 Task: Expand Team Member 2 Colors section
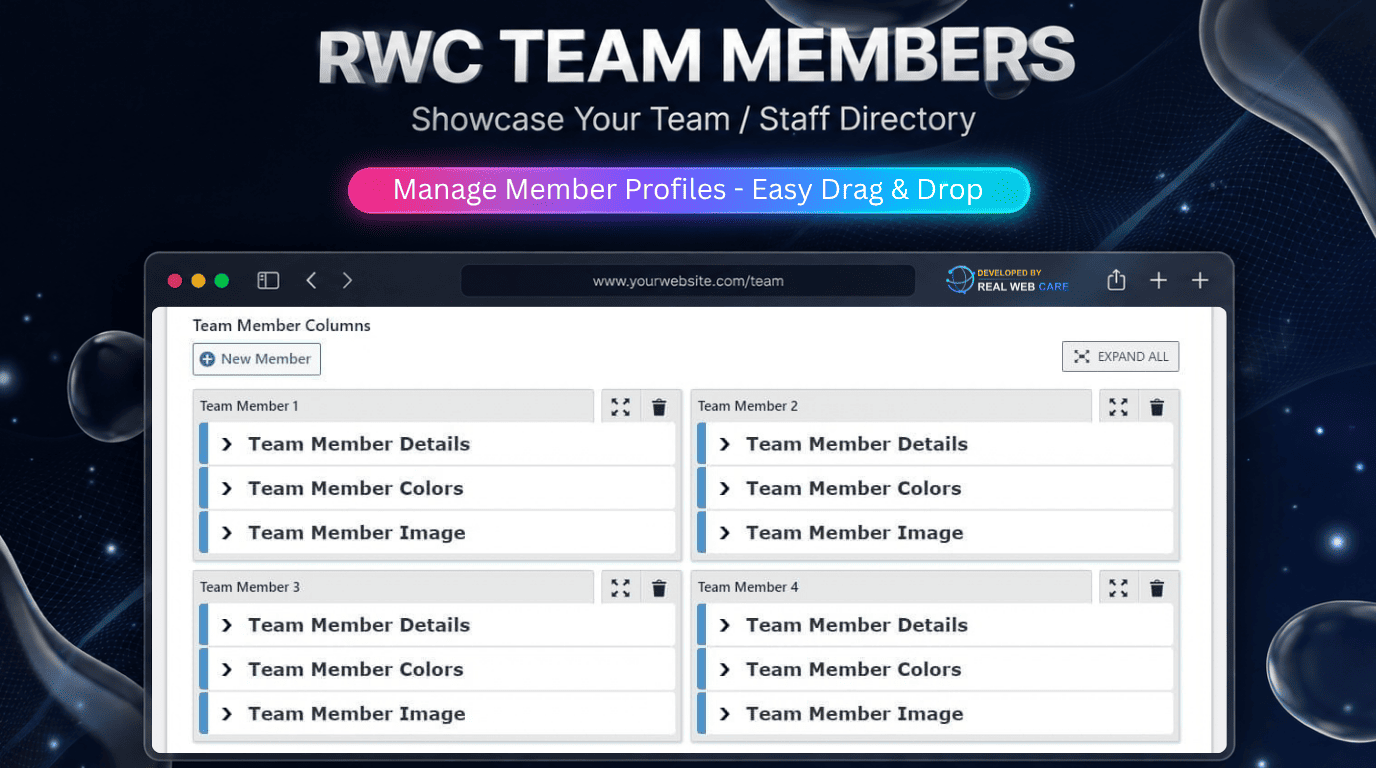point(935,488)
